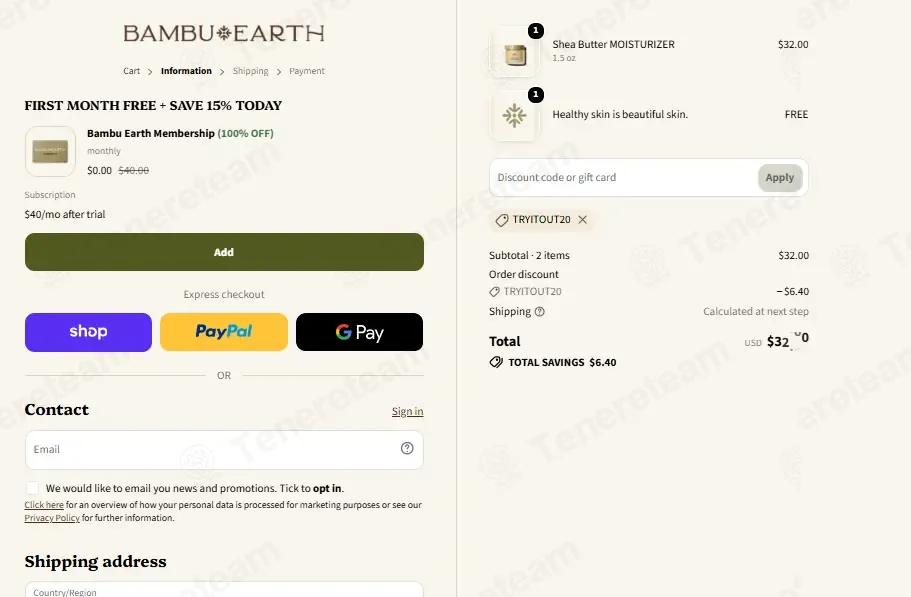Click the Shea Butter Moisturizer thumbnail
Screen dimensions: 911x597
pyautogui.click(x=515, y=53)
